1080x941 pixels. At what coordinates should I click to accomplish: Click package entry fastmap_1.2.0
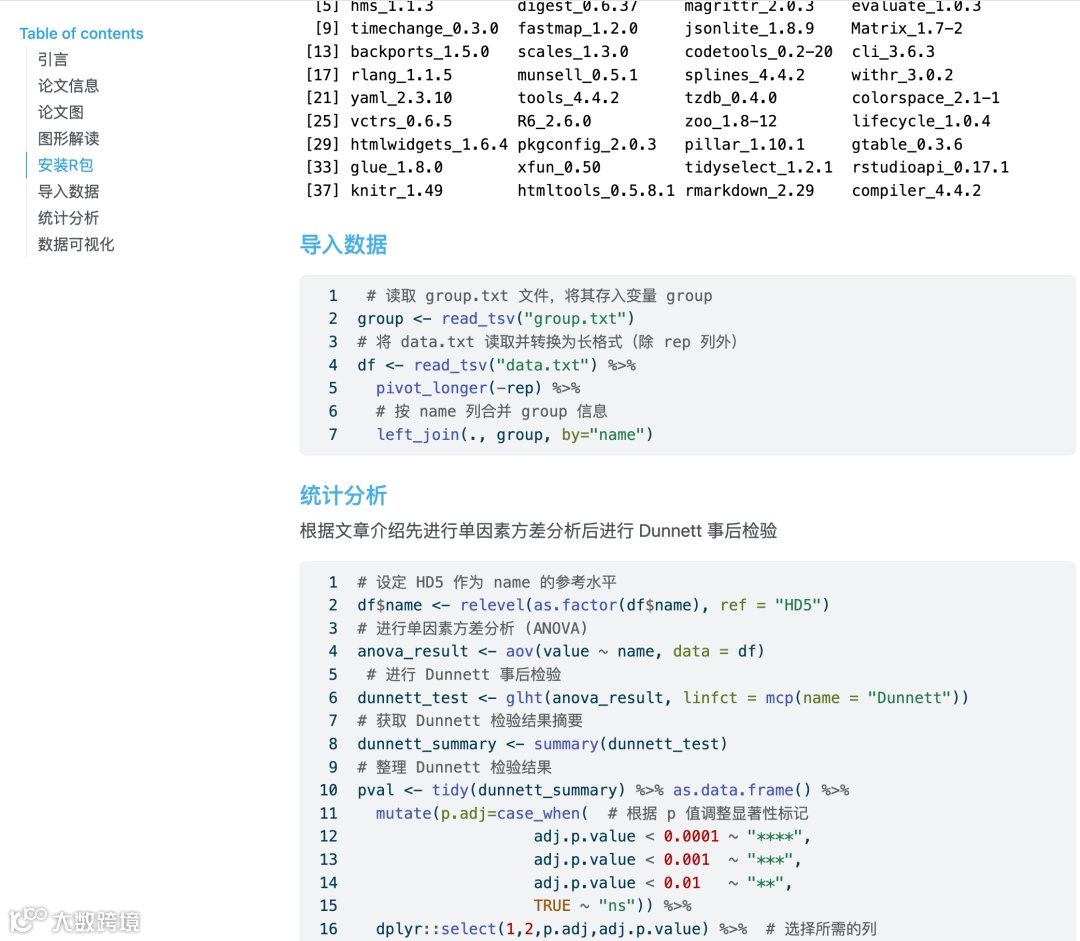click(577, 28)
